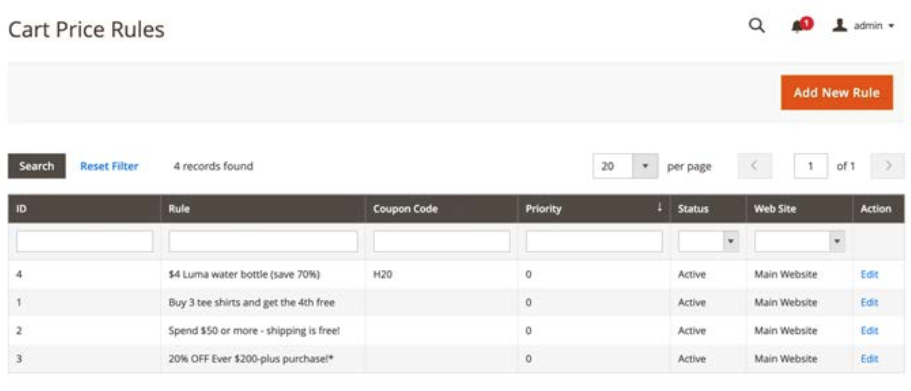911x391 pixels.
Task: Open the Web Site filter dropdown
Action: 799,241
